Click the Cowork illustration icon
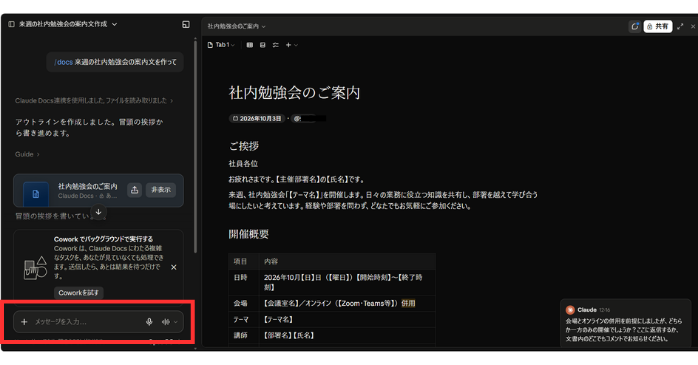The image size is (698, 365). pyautogui.click(x=35, y=268)
